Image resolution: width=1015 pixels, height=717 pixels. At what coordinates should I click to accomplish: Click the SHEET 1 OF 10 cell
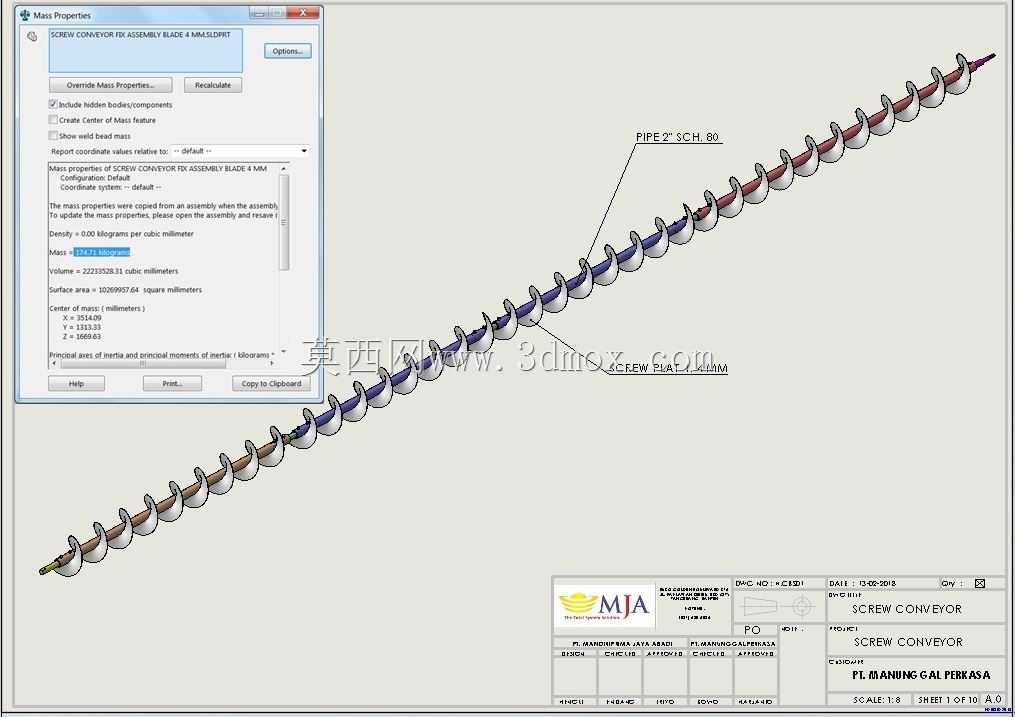(x=948, y=700)
